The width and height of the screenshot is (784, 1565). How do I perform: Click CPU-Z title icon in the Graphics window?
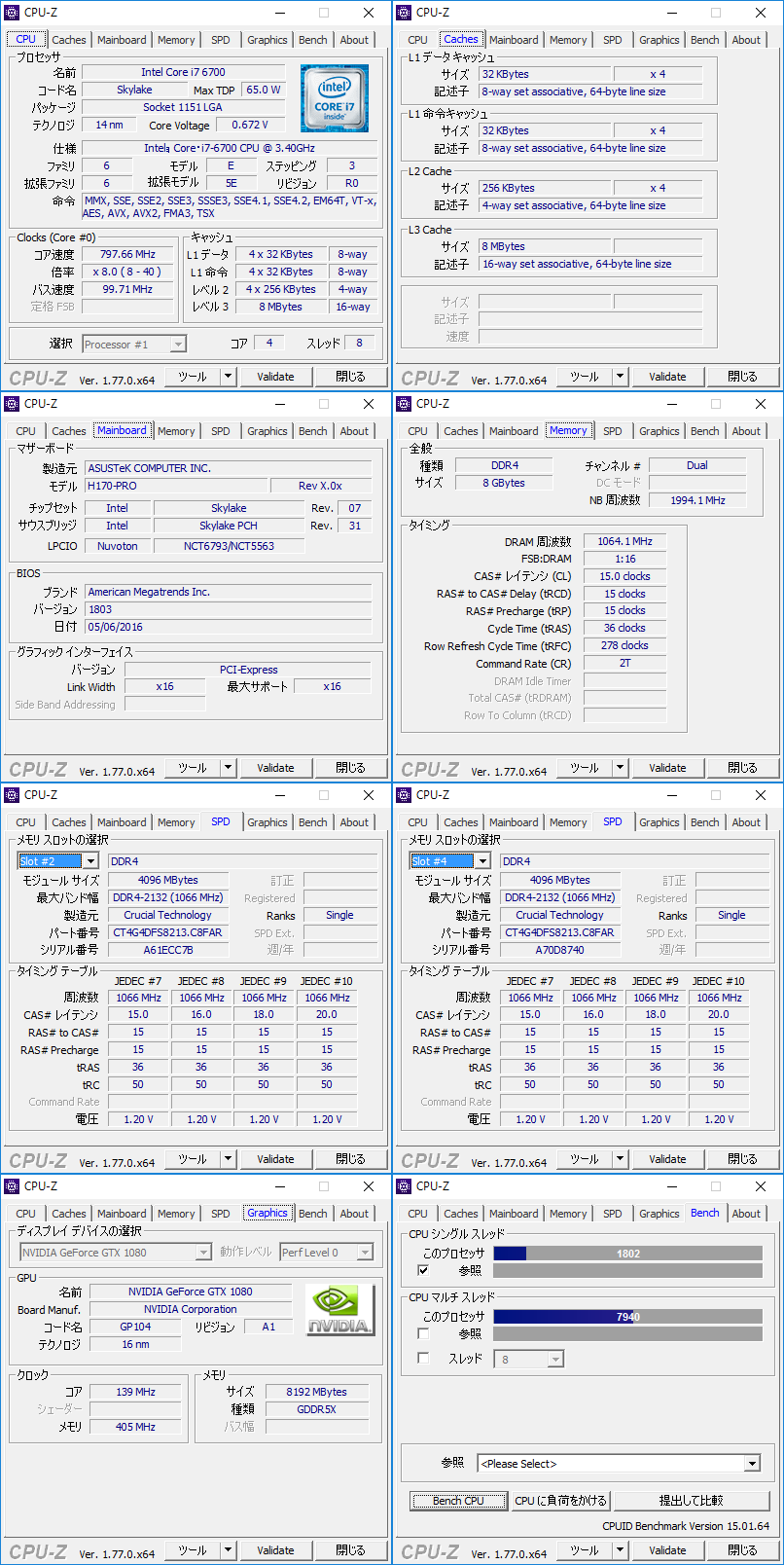pyautogui.click(x=13, y=1186)
